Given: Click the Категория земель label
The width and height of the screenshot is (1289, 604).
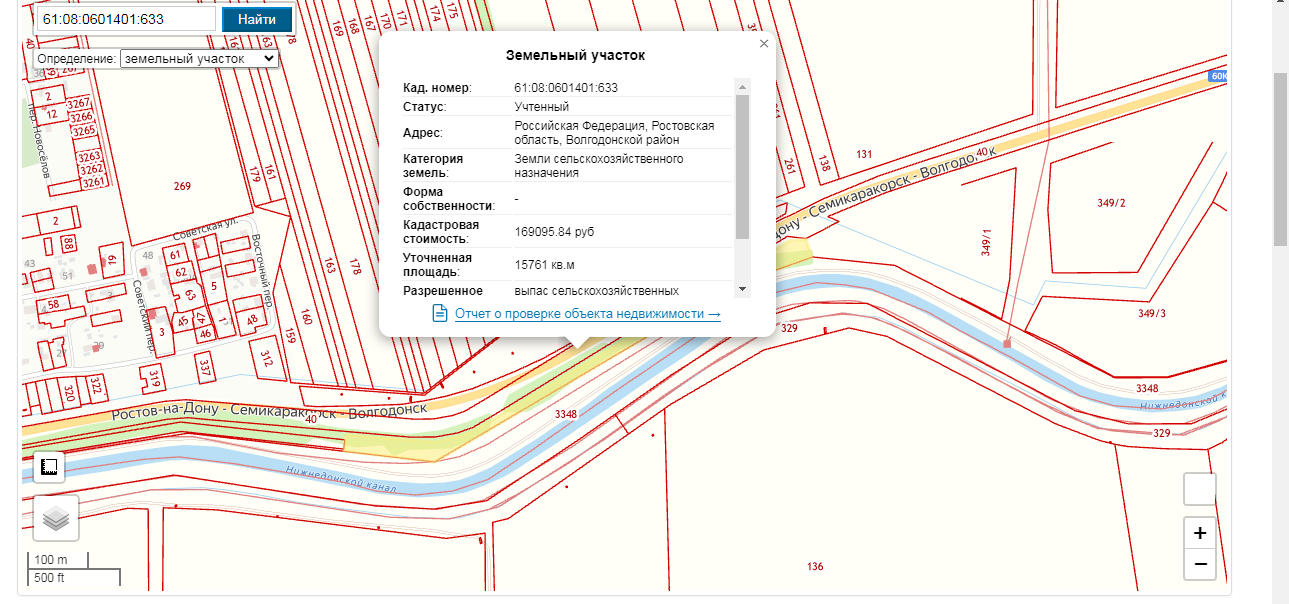Looking at the screenshot, I should tap(433, 166).
